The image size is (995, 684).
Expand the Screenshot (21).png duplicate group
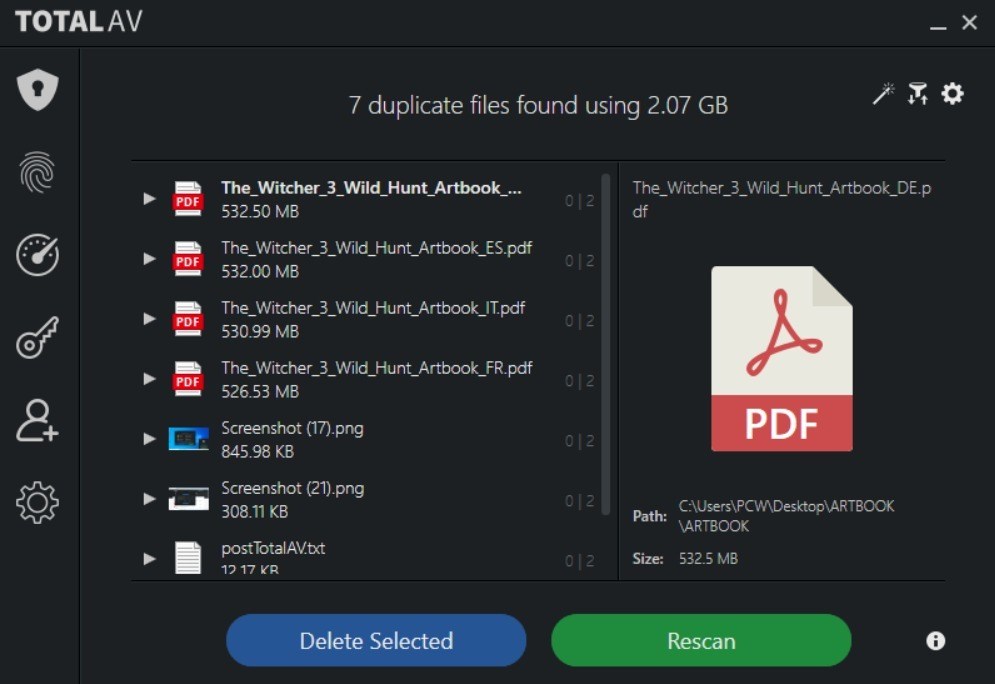pos(149,499)
